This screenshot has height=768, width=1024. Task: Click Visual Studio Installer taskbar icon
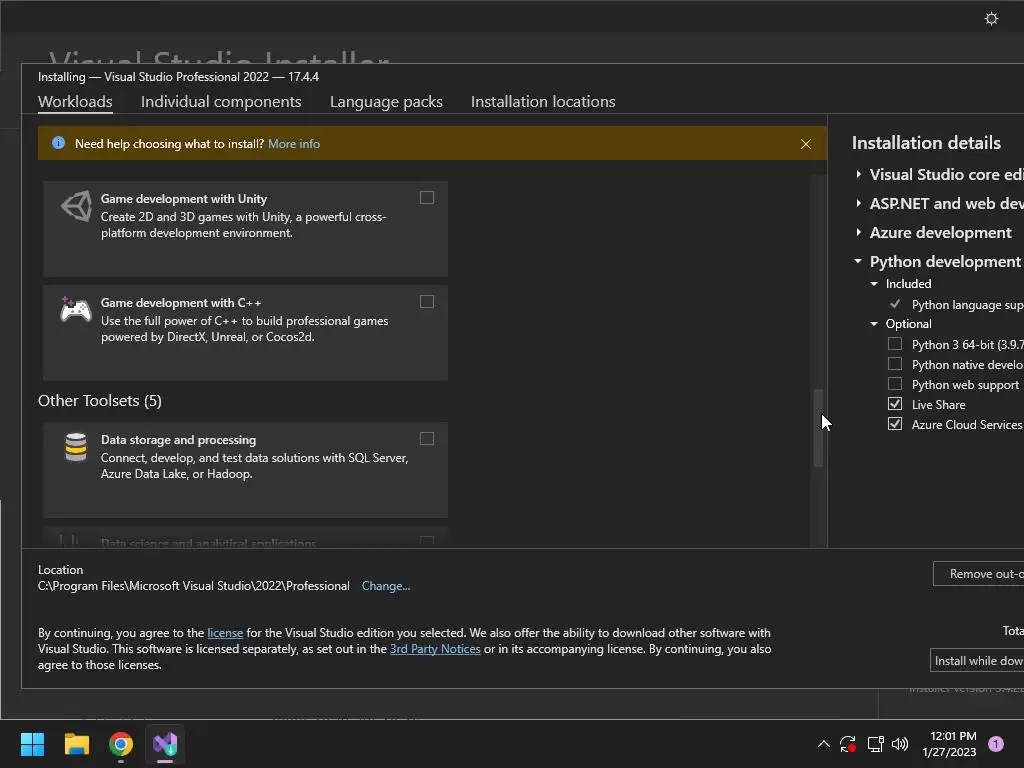(165, 744)
